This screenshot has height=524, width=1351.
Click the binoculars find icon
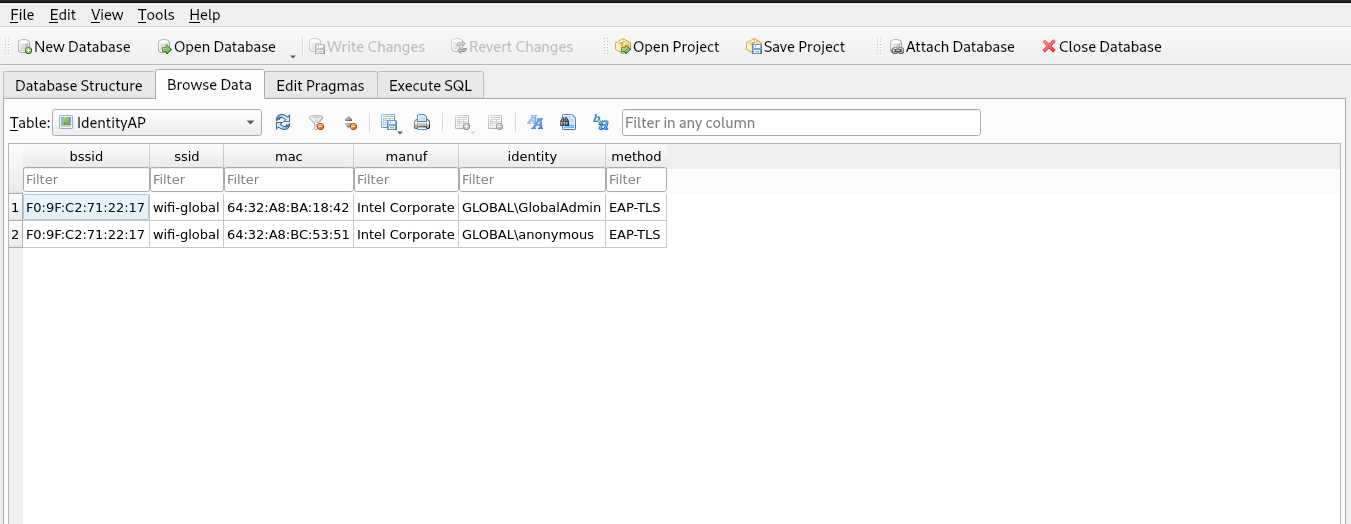click(x=568, y=123)
